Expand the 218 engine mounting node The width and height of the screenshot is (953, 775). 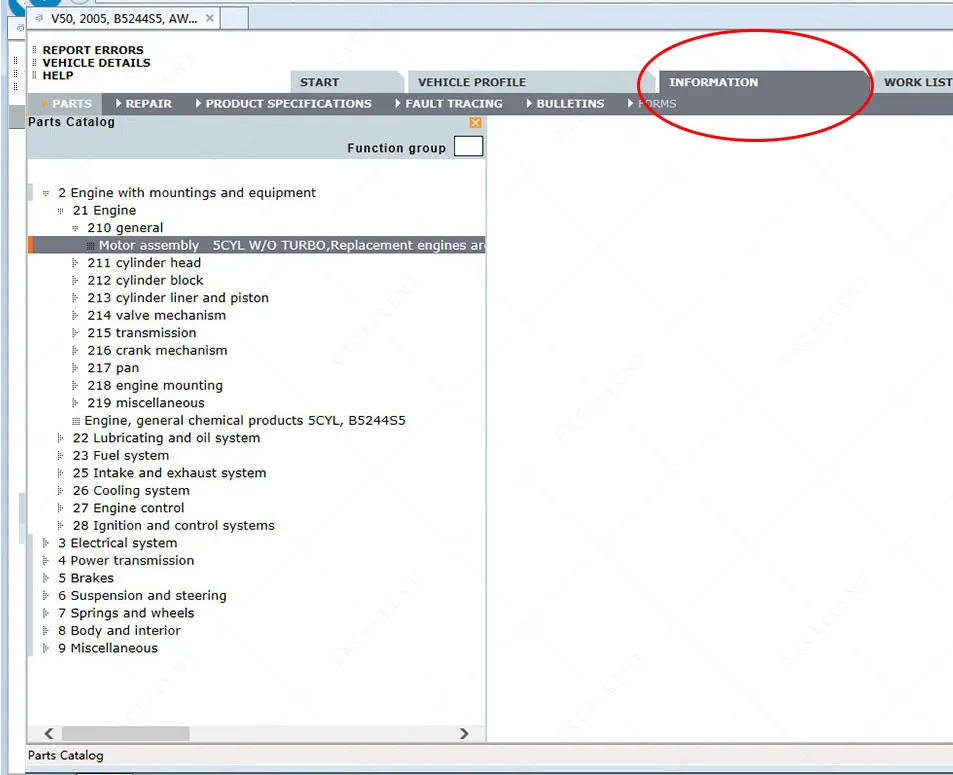click(75, 386)
